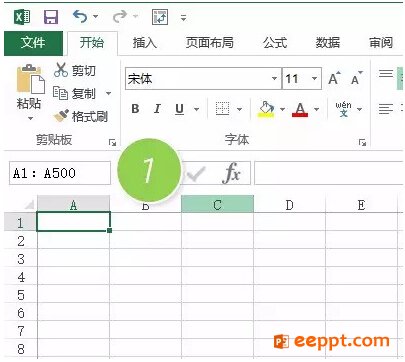Undo the last action
The width and height of the screenshot is (405, 362).
click(80, 16)
